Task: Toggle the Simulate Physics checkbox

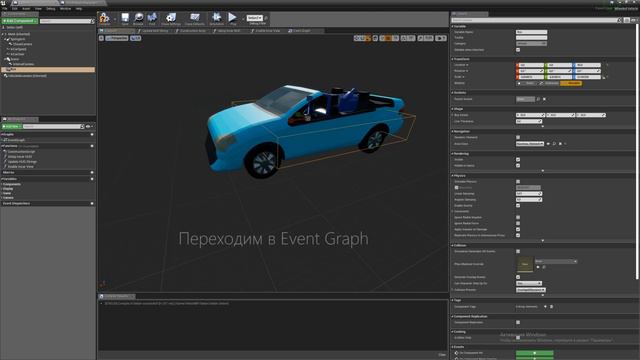Action: [518, 182]
